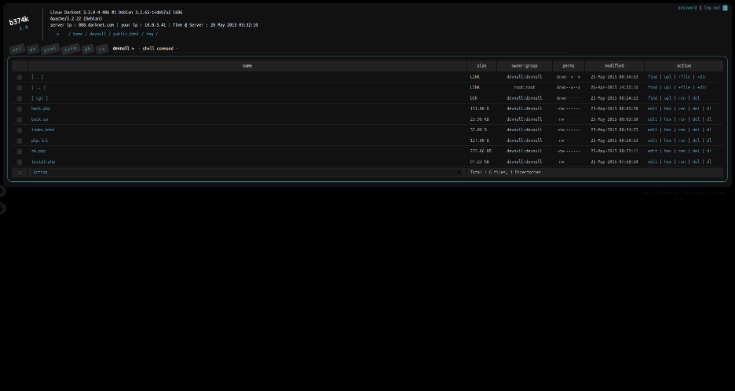Go to home in the path breadcrumb

pos(78,34)
